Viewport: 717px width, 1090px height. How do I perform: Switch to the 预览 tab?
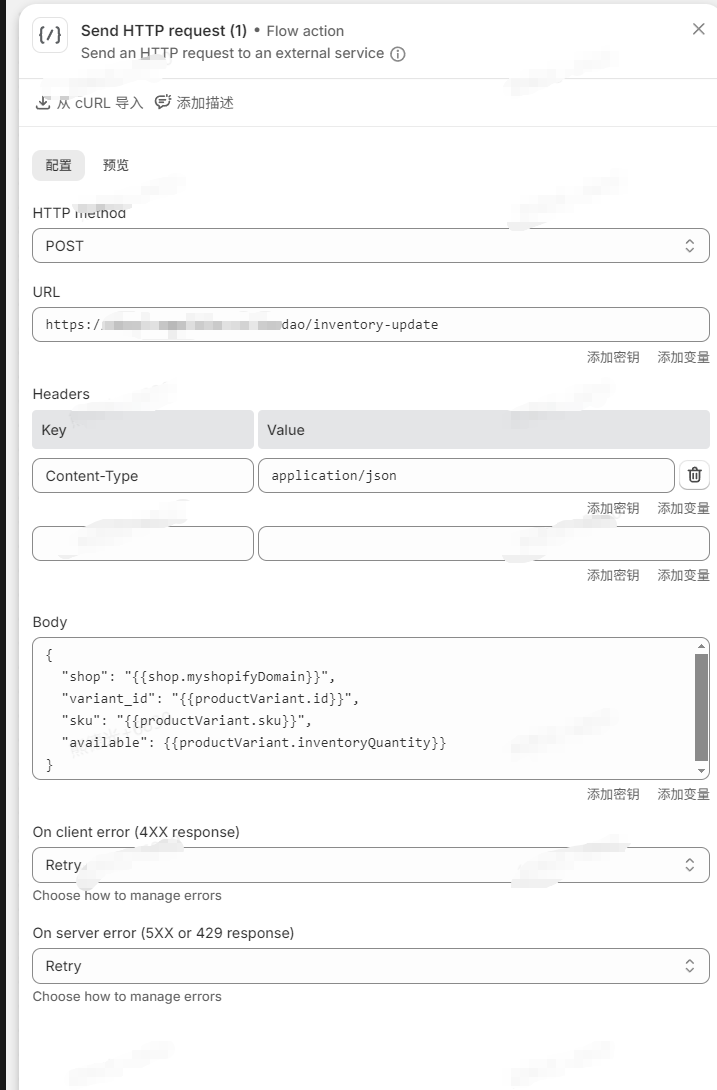click(116, 165)
